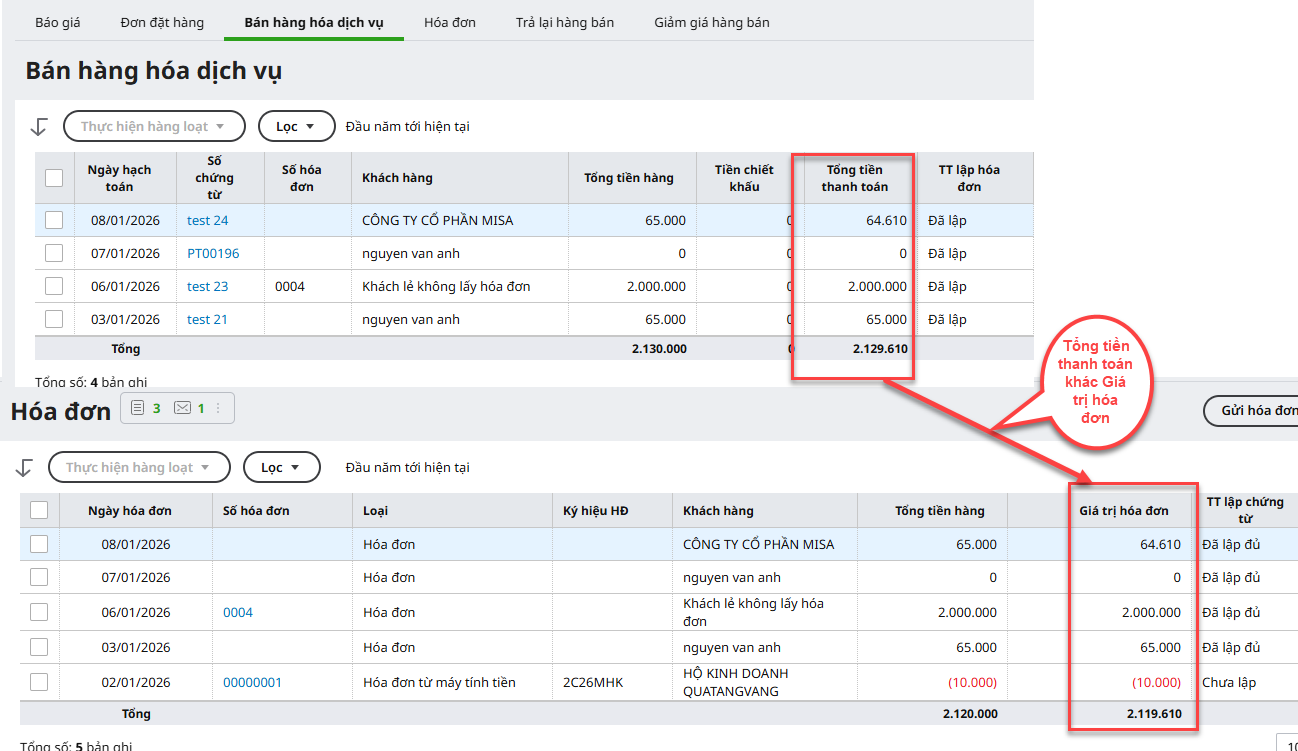This screenshot has height=751, width=1298.
Task: Click the down-arrow icon in the Bán hàng toolbar
Action: 39,127
